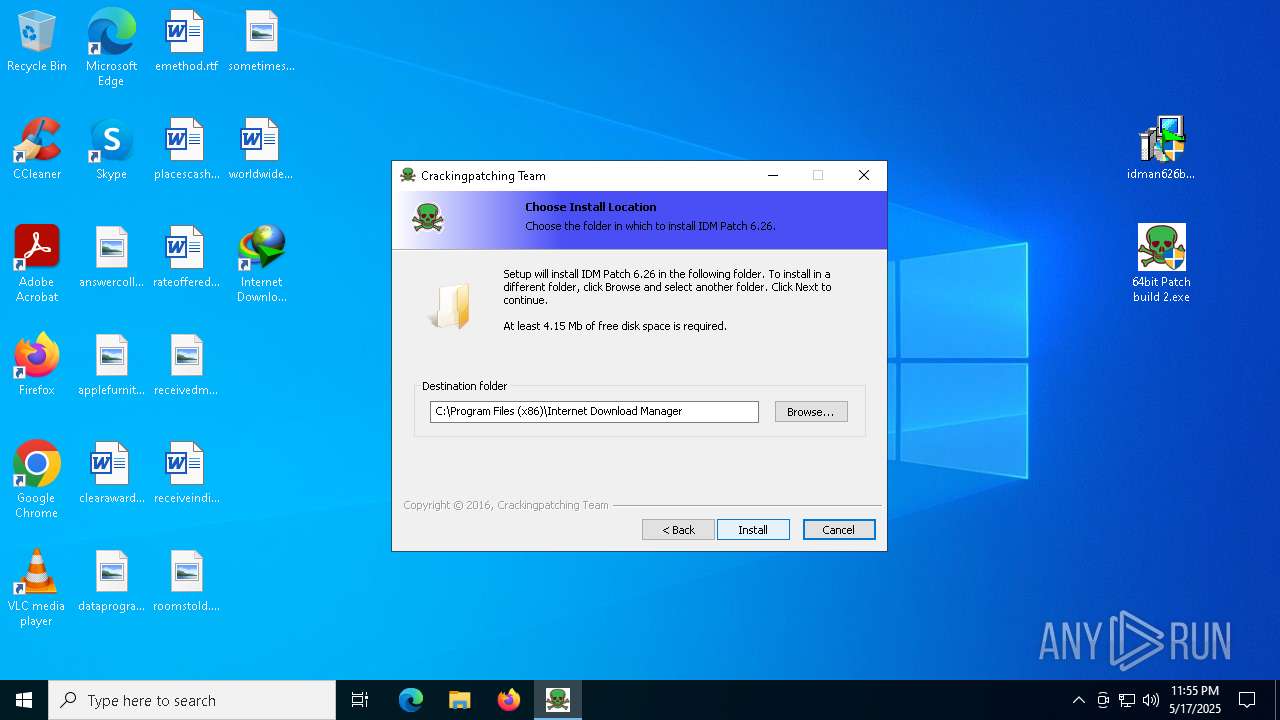Viewport: 1280px width, 720px height.
Task: Open the notification center
Action: coord(1247,700)
